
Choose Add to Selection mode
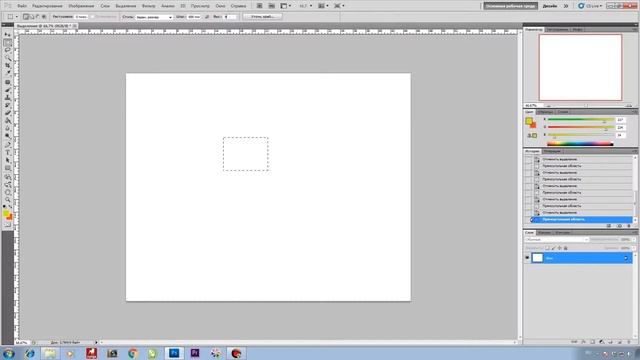[32, 17]
